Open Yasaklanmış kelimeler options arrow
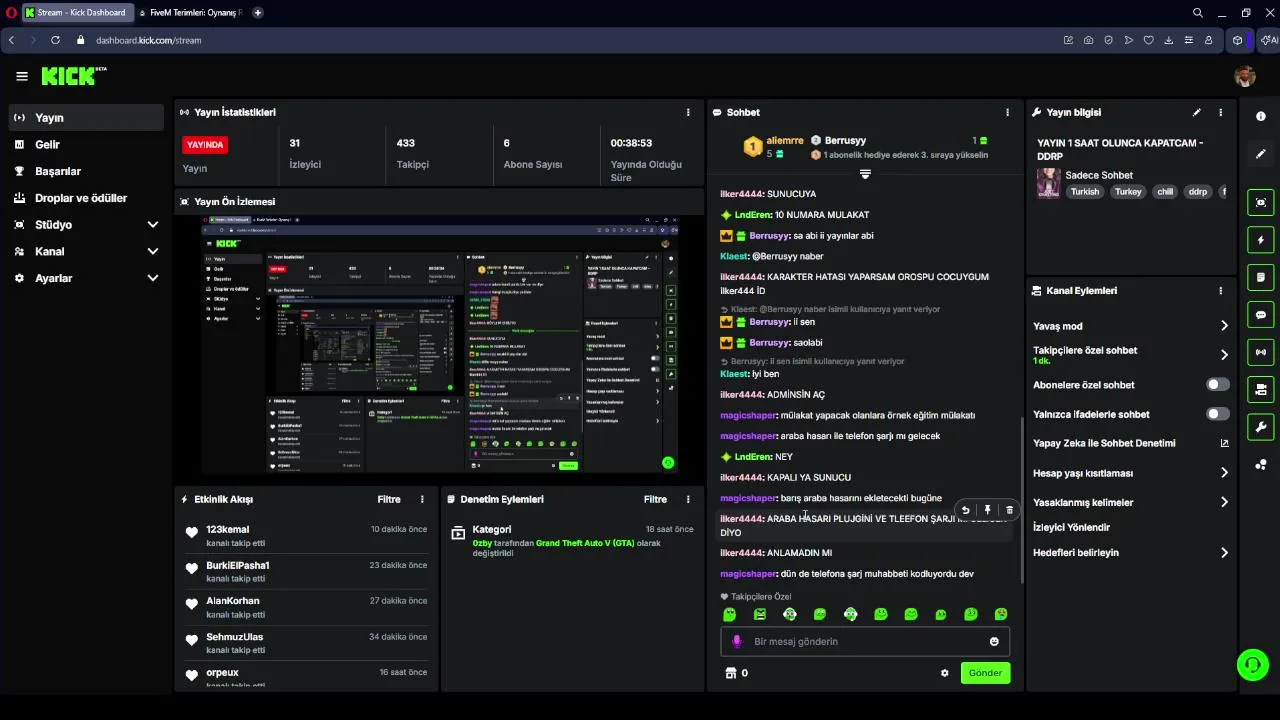The width and height of the screenshot is (1280, 720). [1224, 502]
